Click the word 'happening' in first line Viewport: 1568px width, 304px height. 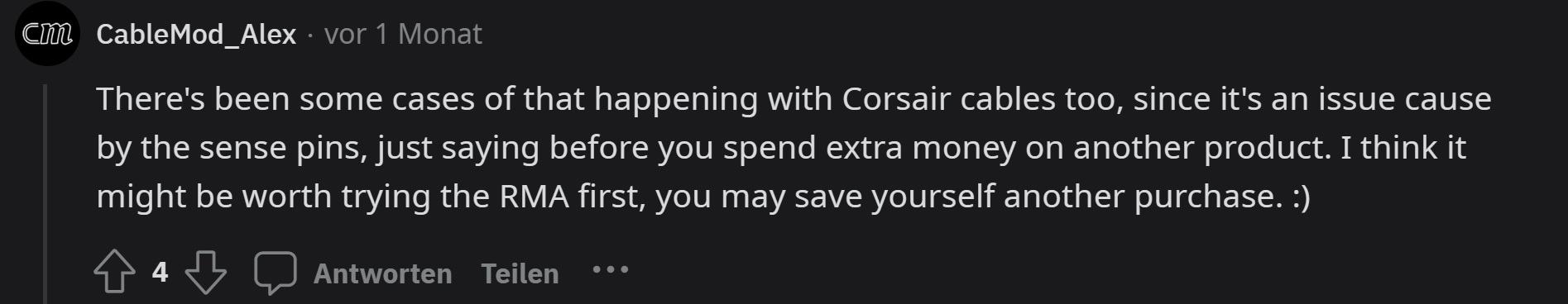coord(676,100)
